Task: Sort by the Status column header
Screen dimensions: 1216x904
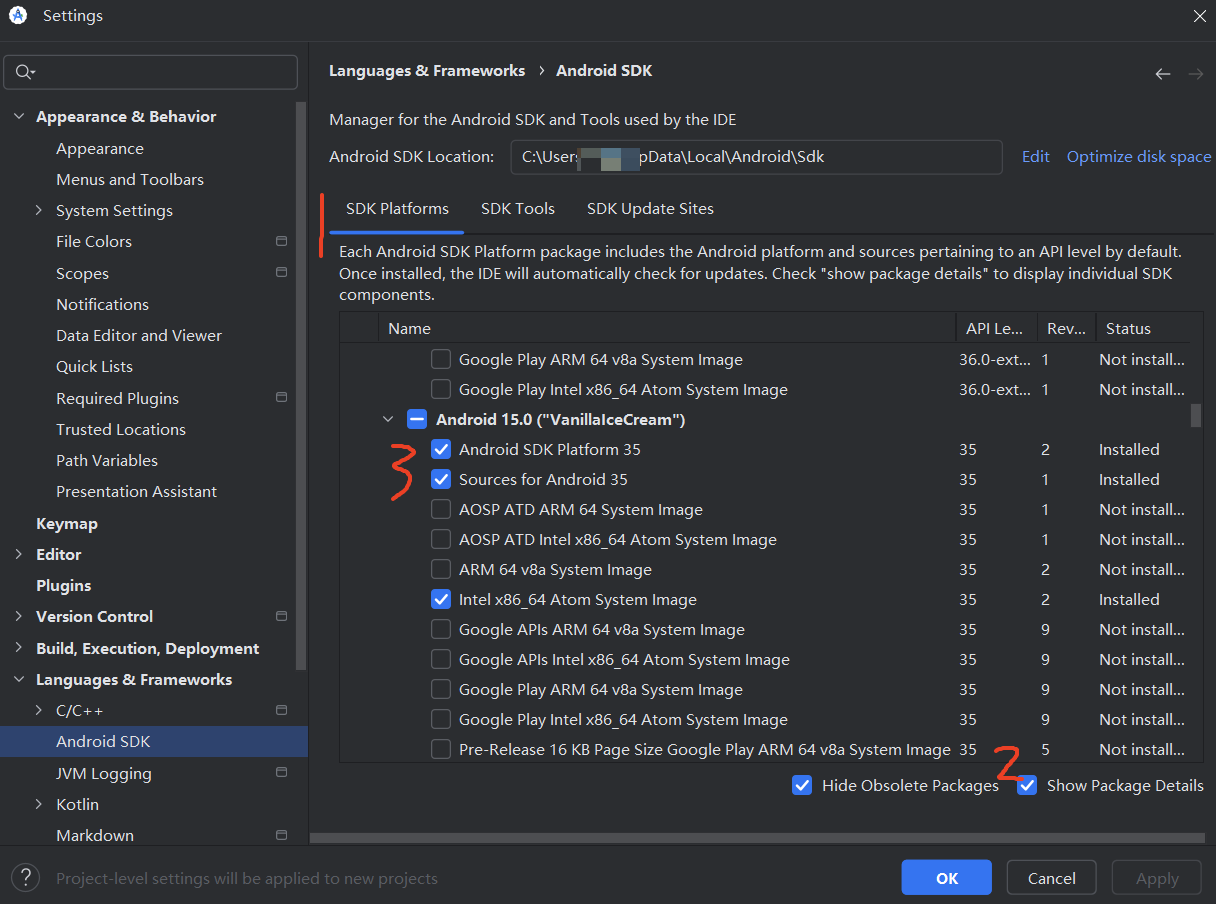Action: click(1142, 328)
